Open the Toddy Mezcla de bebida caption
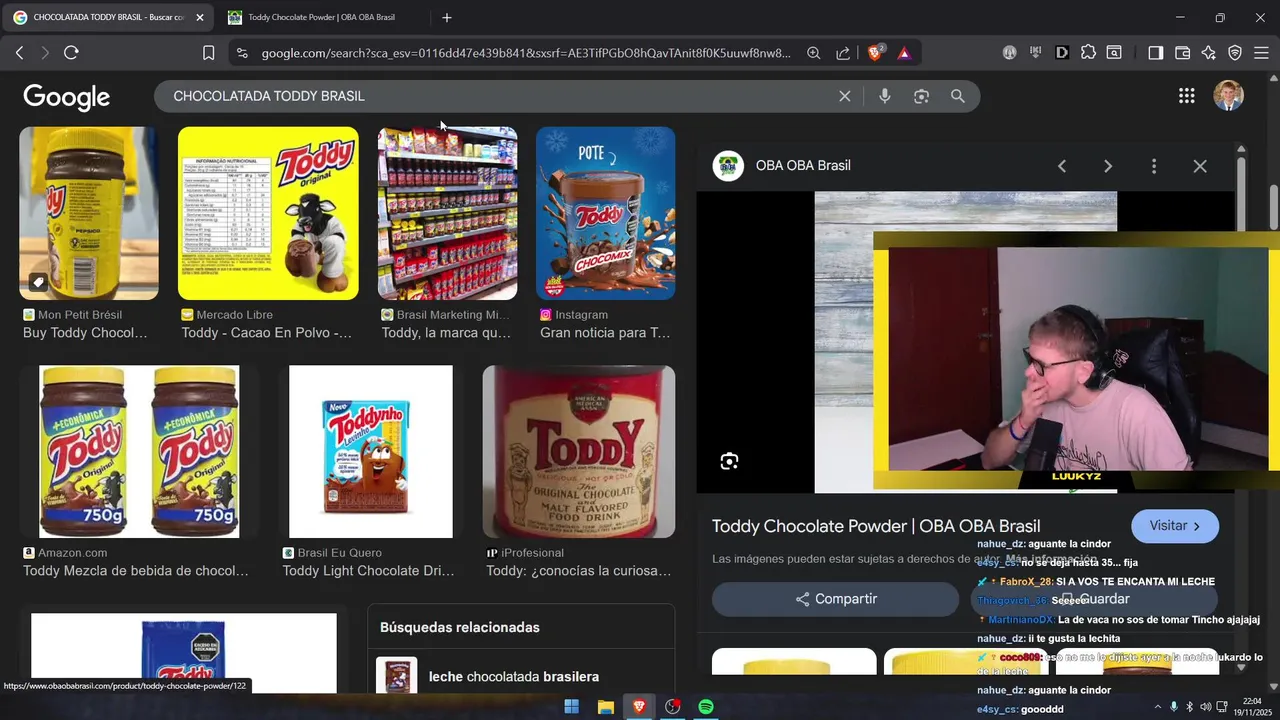Viewport: 1280px width, 720px height. point(136,571)
